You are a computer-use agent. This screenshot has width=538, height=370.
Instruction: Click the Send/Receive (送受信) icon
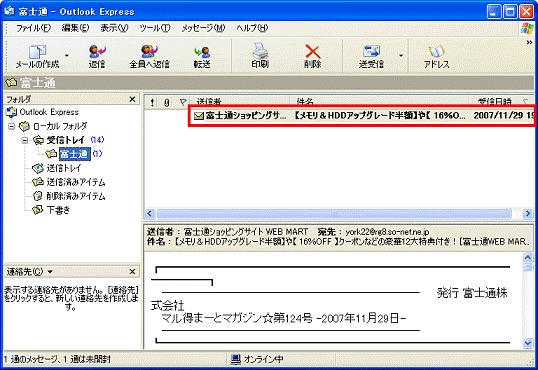(x=371, y=56)
